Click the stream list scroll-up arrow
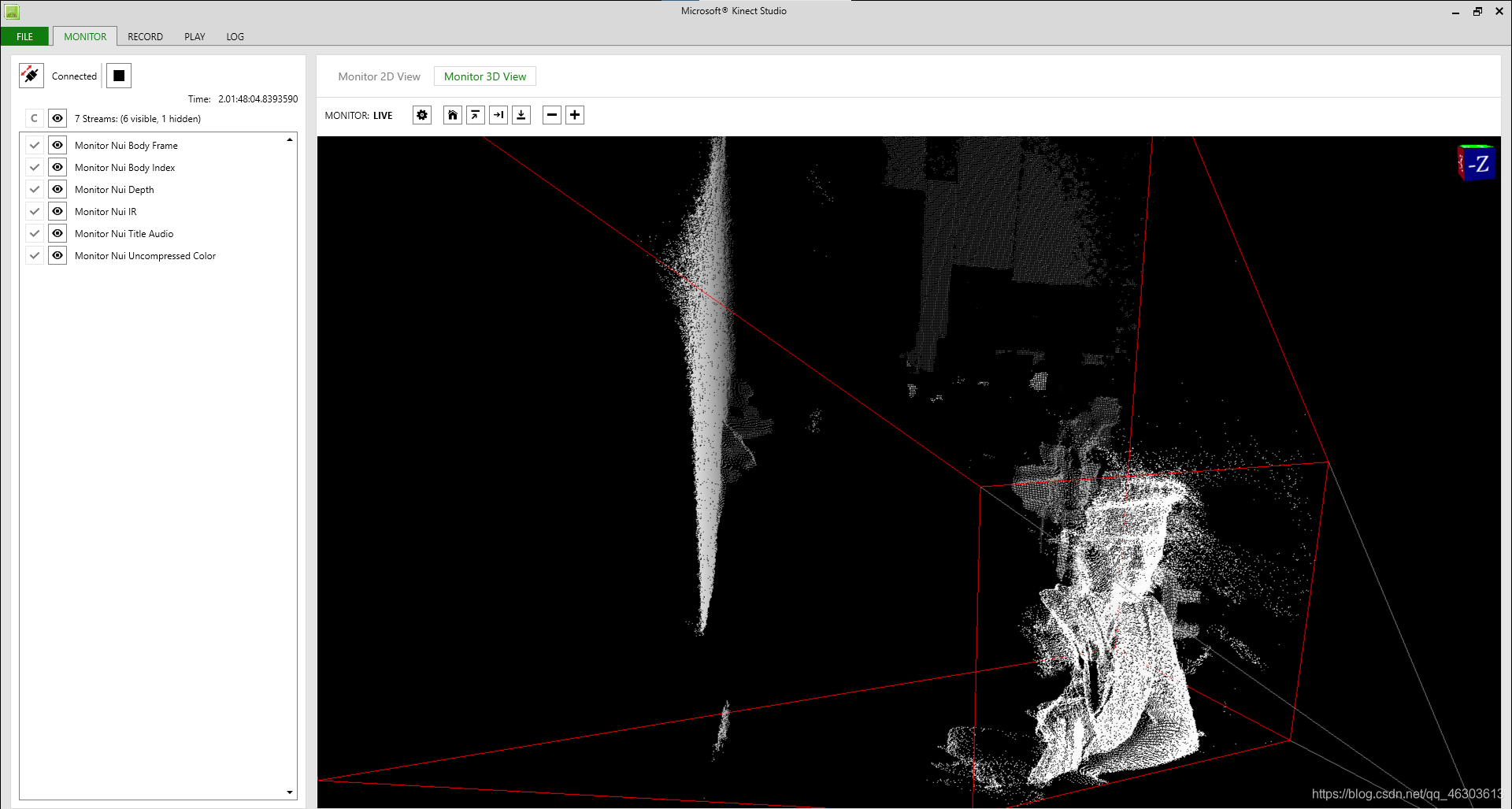The image size is (1512, 809). (x=290, y=139)
